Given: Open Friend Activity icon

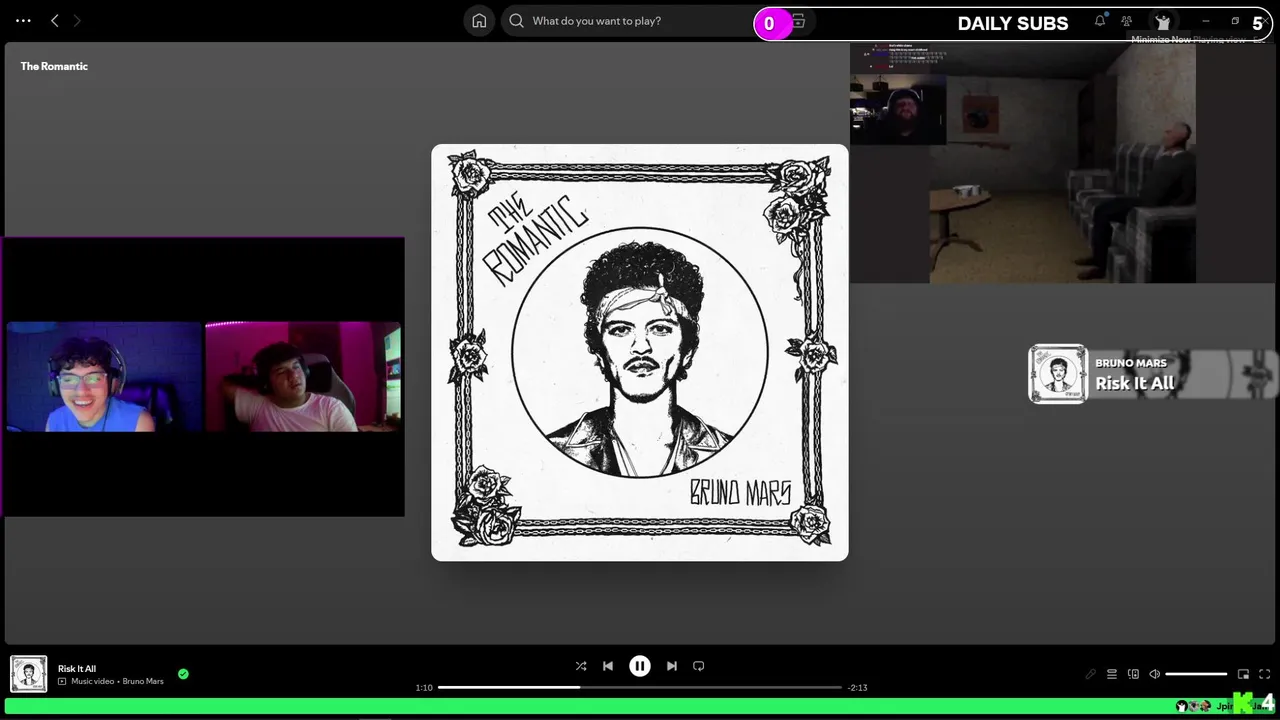Looking at the screenshot, I should click(1127, 21).
